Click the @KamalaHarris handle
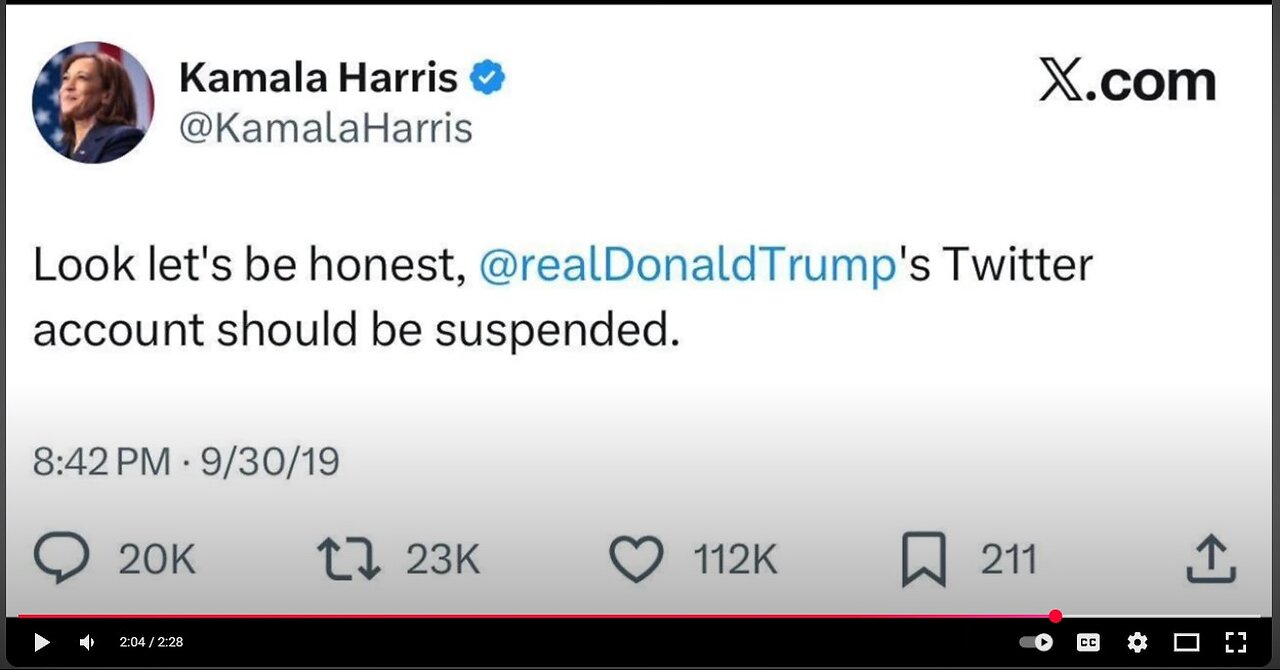Screen dimensions: 1280x670 pos(325,128)
